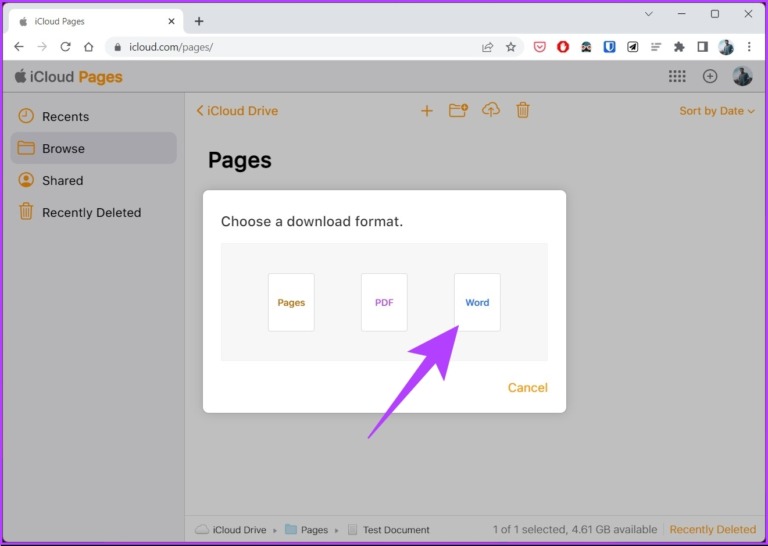Screen dimensions: 768x546
Task: Click iCloud Drive in the path bar
Action: pos(231,529)
